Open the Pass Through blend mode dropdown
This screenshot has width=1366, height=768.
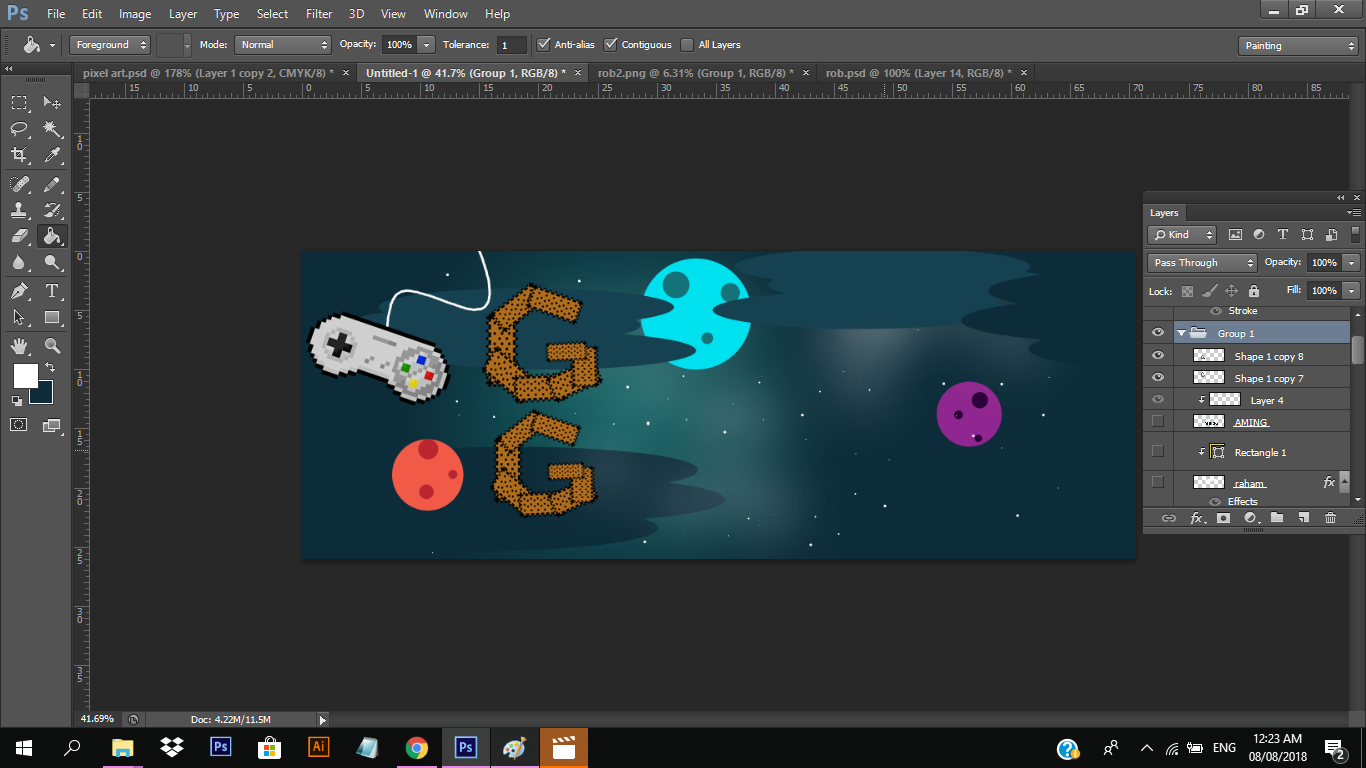1202,263
